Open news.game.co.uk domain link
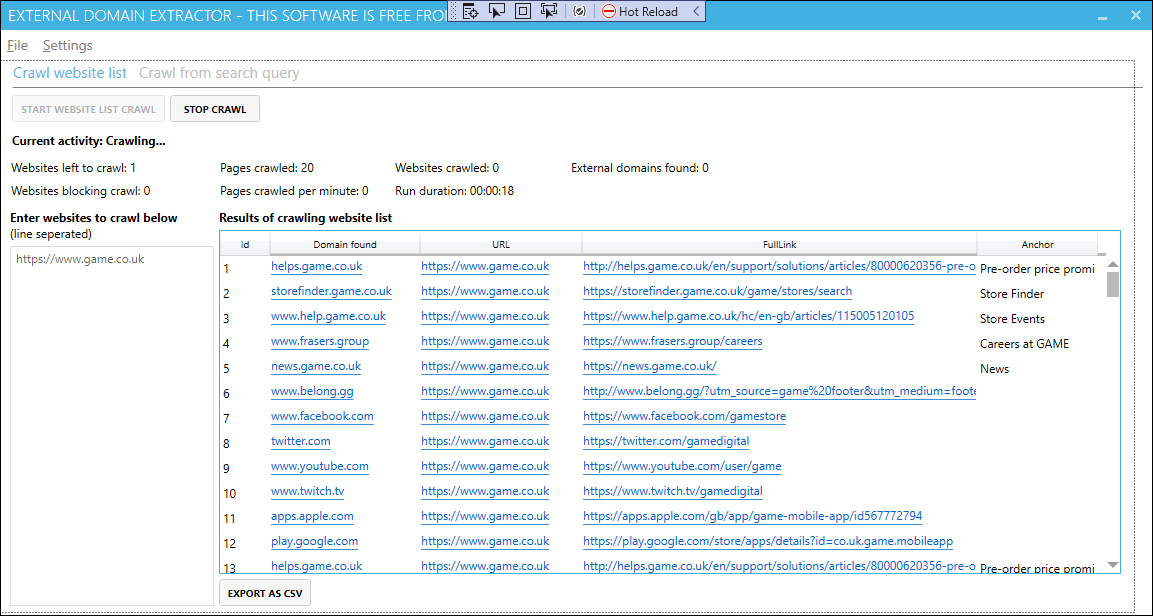The height and width of the screenshot is (616, 1153). pos(315,366)
